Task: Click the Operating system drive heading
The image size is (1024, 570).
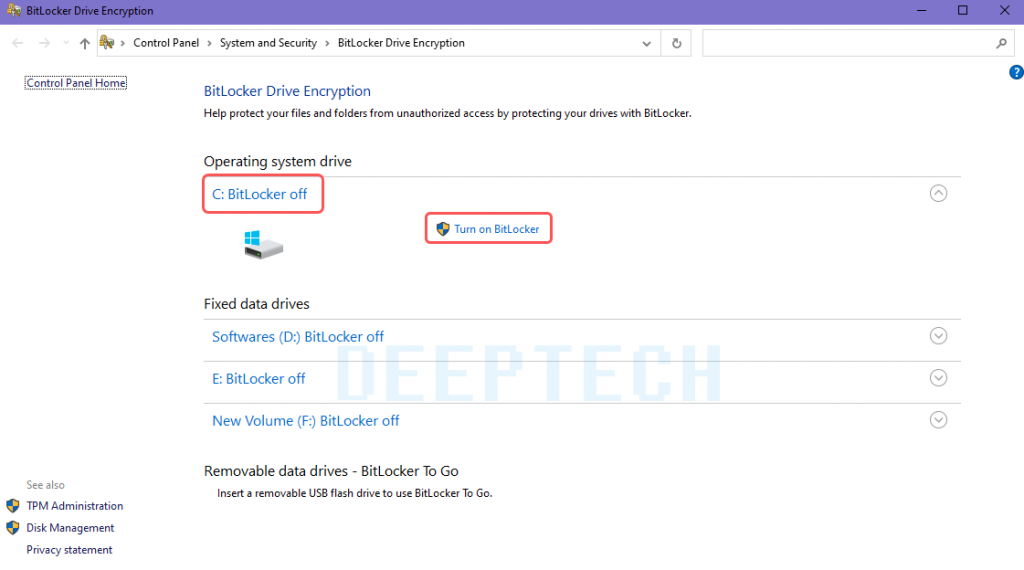Action: tap(278, 161)
